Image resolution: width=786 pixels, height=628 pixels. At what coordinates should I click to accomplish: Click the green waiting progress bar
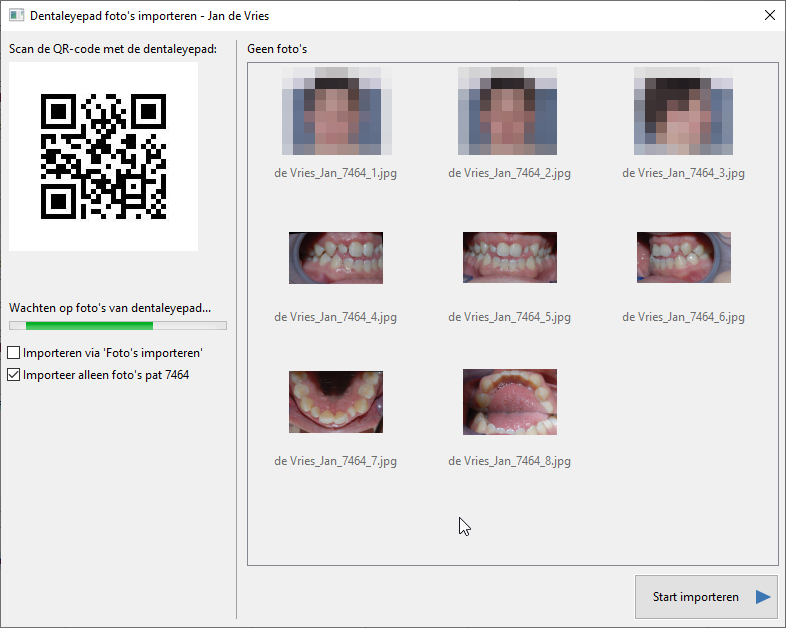[118, 326]
